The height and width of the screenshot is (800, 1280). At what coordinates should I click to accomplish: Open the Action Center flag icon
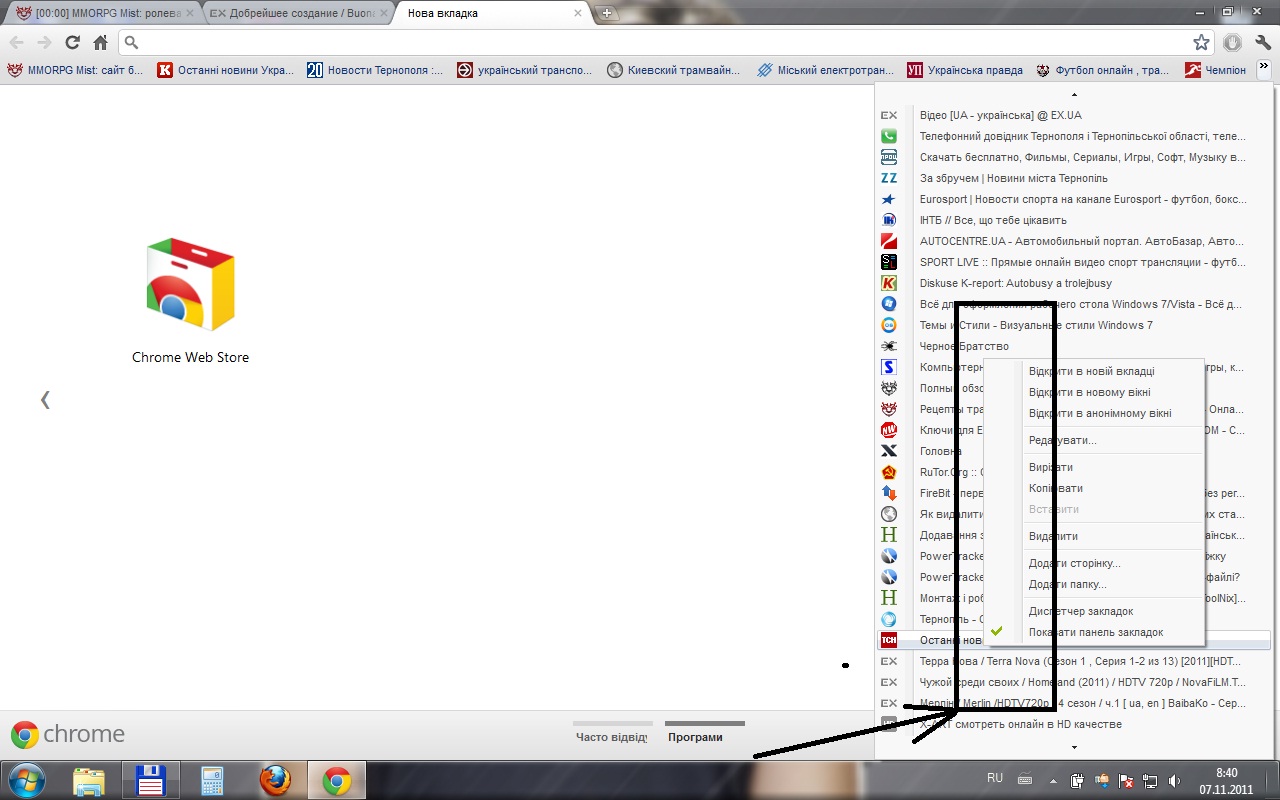pyautogui.click(x=1126, y=780)
